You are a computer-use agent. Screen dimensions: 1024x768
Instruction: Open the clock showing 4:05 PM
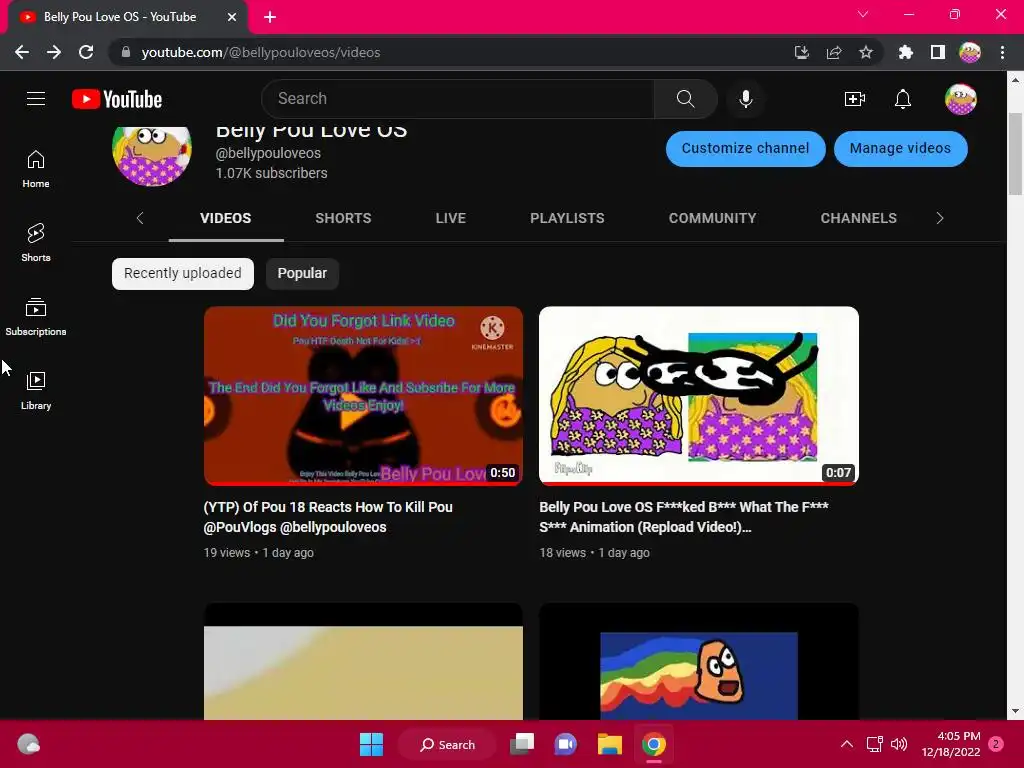(x=951, y=744)
